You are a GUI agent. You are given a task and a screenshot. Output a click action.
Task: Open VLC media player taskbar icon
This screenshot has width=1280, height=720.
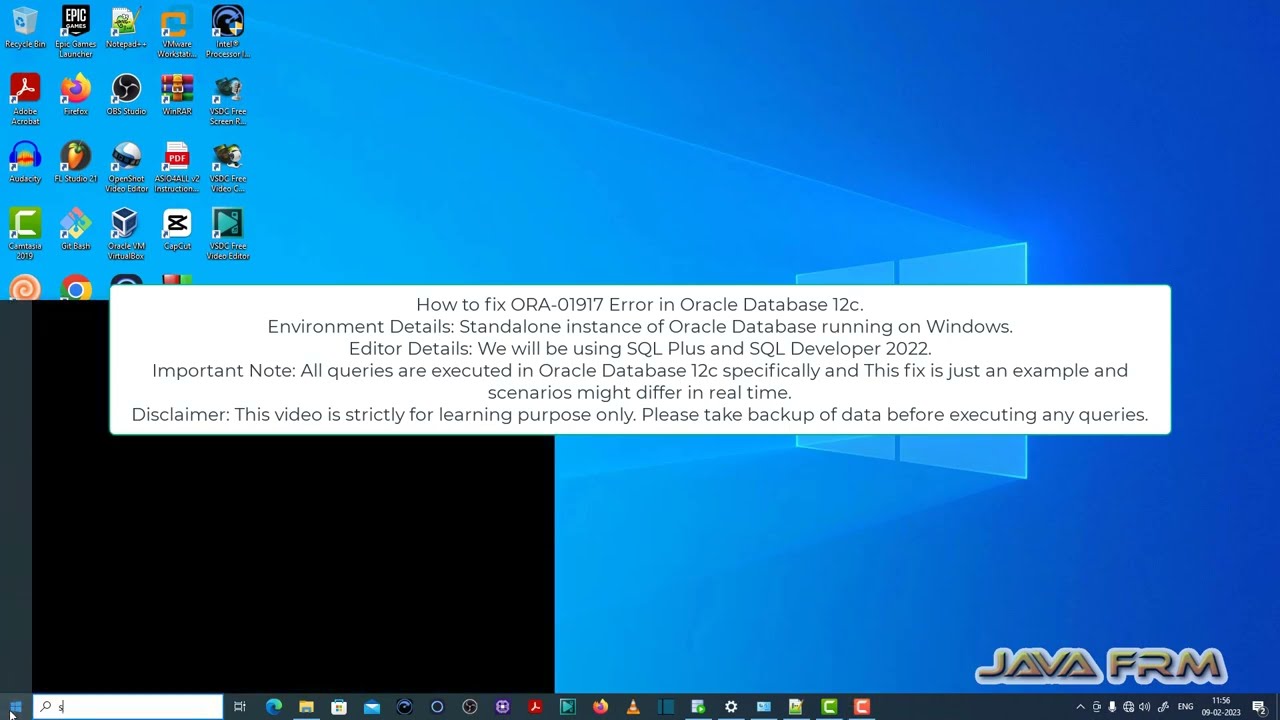633,707
